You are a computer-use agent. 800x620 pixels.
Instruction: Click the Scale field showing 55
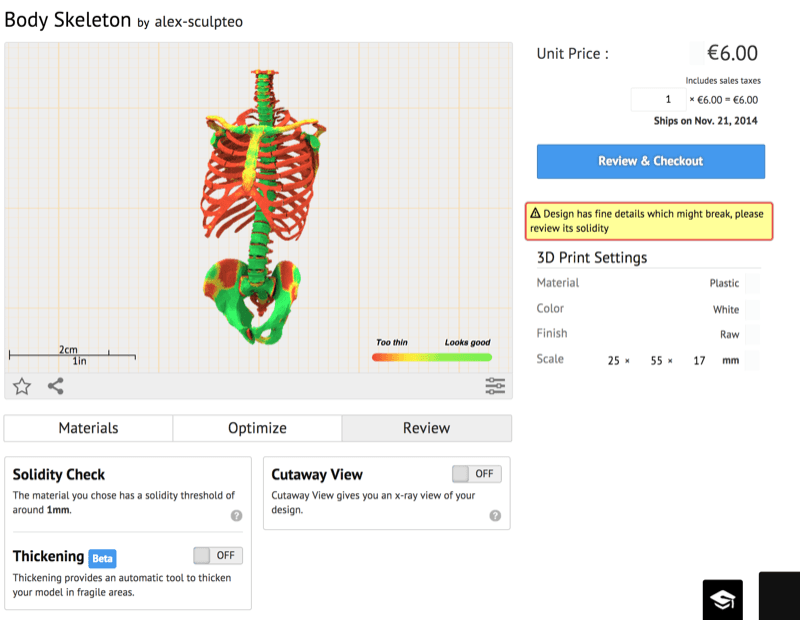[656, 360]
